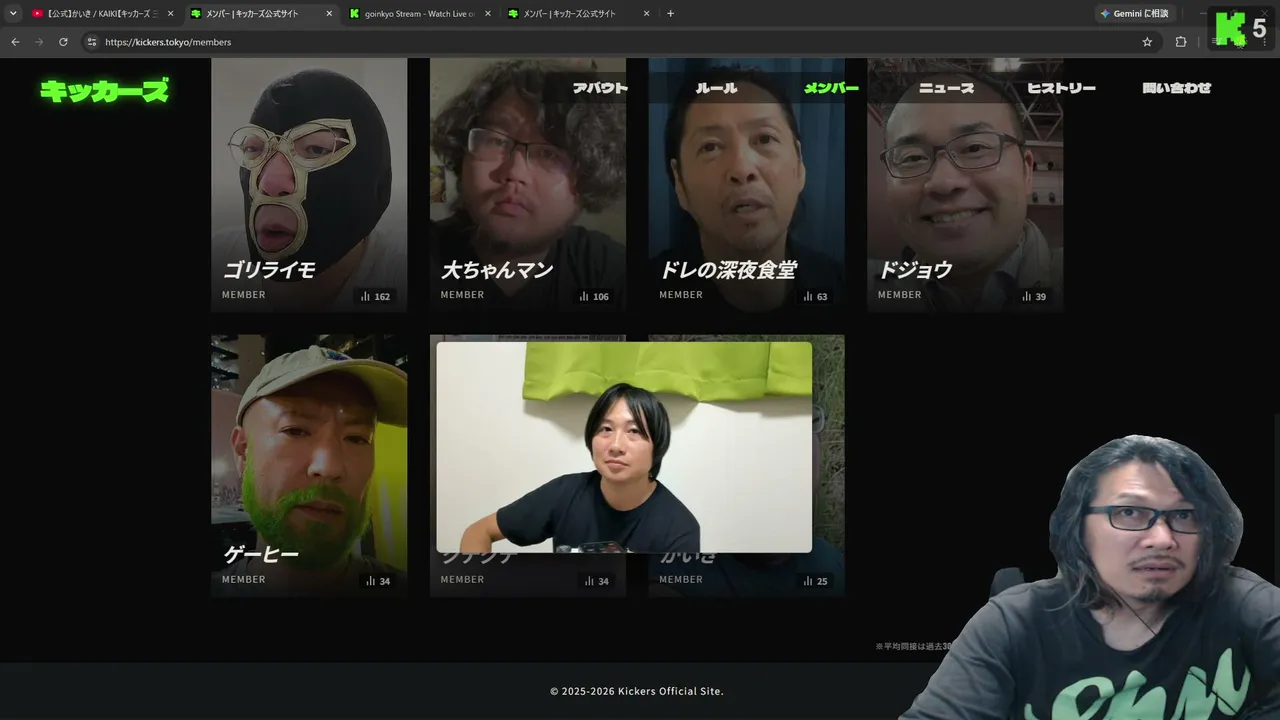Image resolution: width=1280 pixels, height=720 pixels.
Task: Switch to the goinkyo Stream tab
Action: (x=418, y=14)
